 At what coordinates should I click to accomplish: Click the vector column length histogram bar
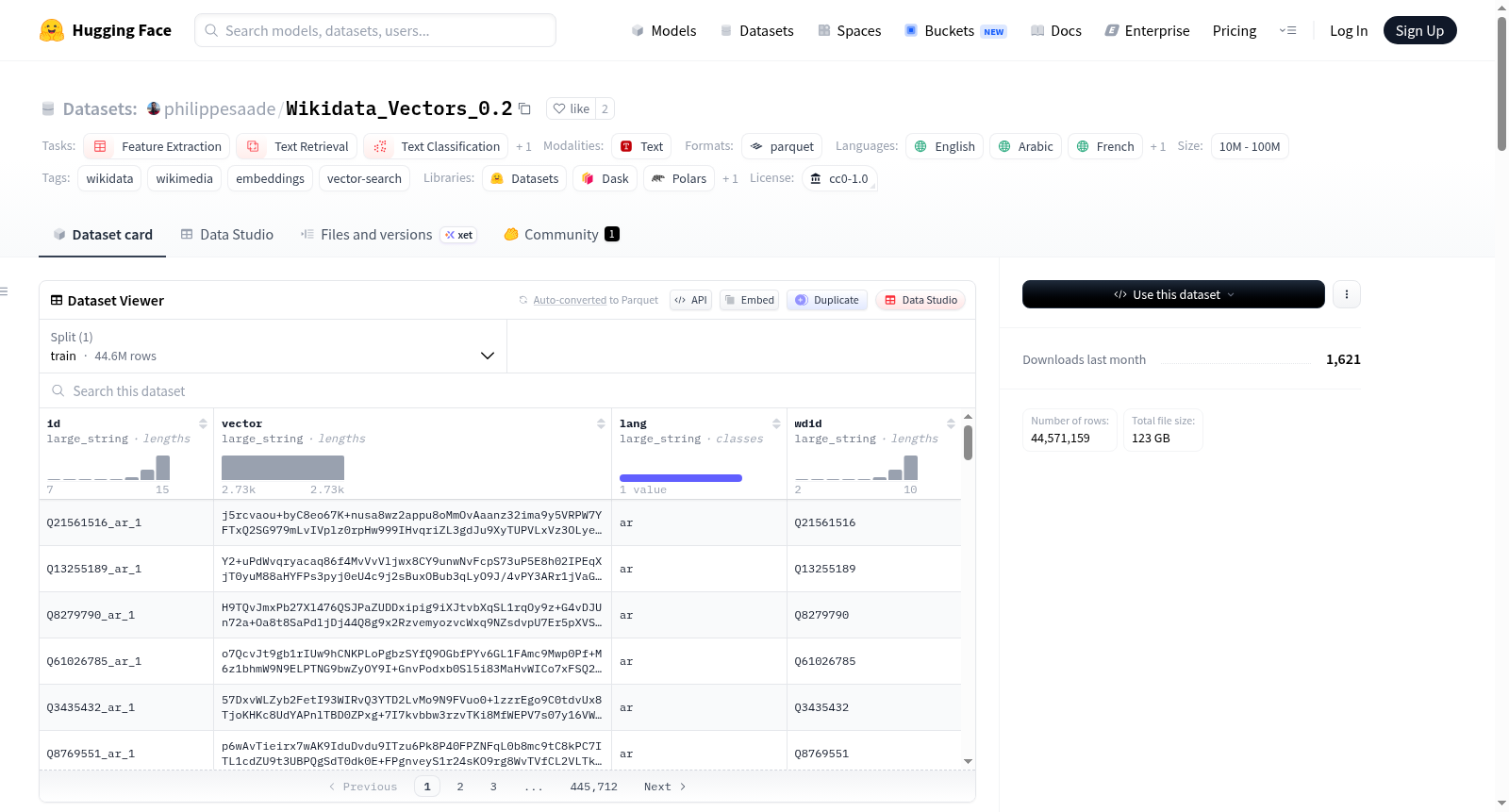click(283, 468)
